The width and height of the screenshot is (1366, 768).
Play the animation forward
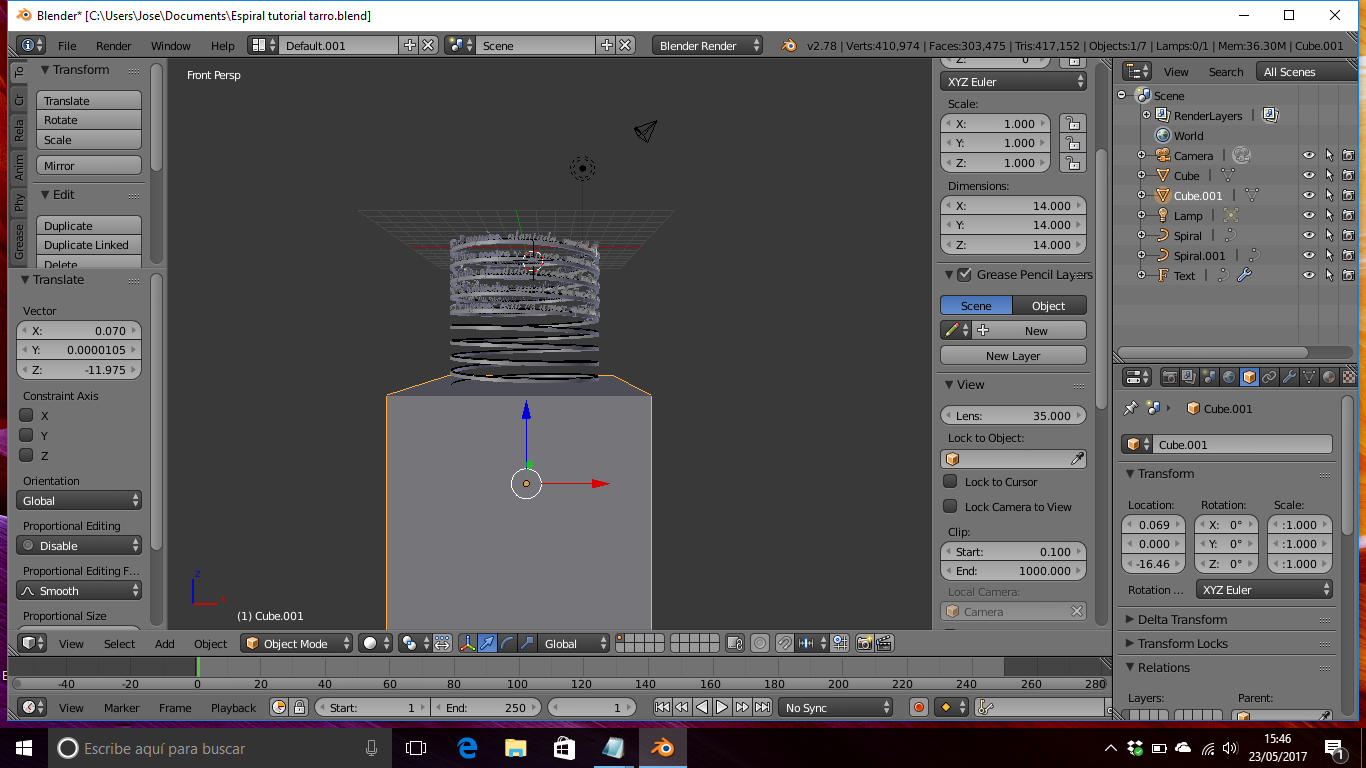(722, 707)
